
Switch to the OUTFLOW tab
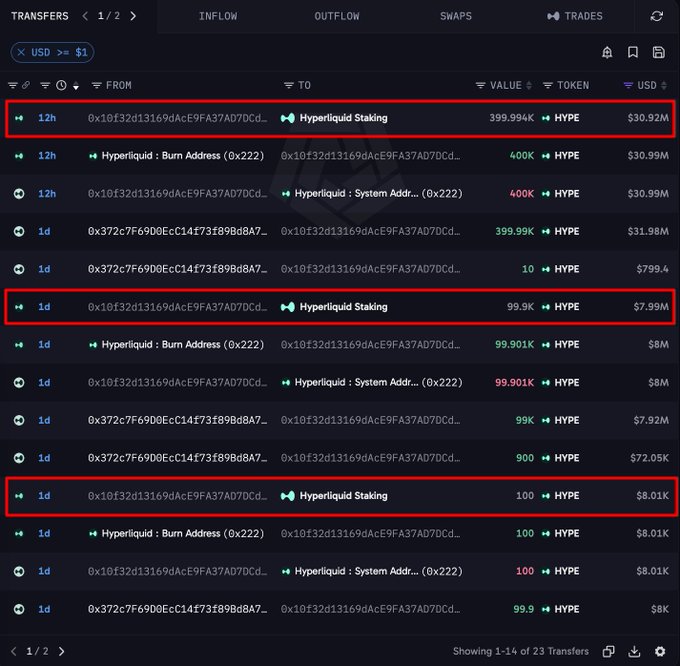(x=337, y=16)
